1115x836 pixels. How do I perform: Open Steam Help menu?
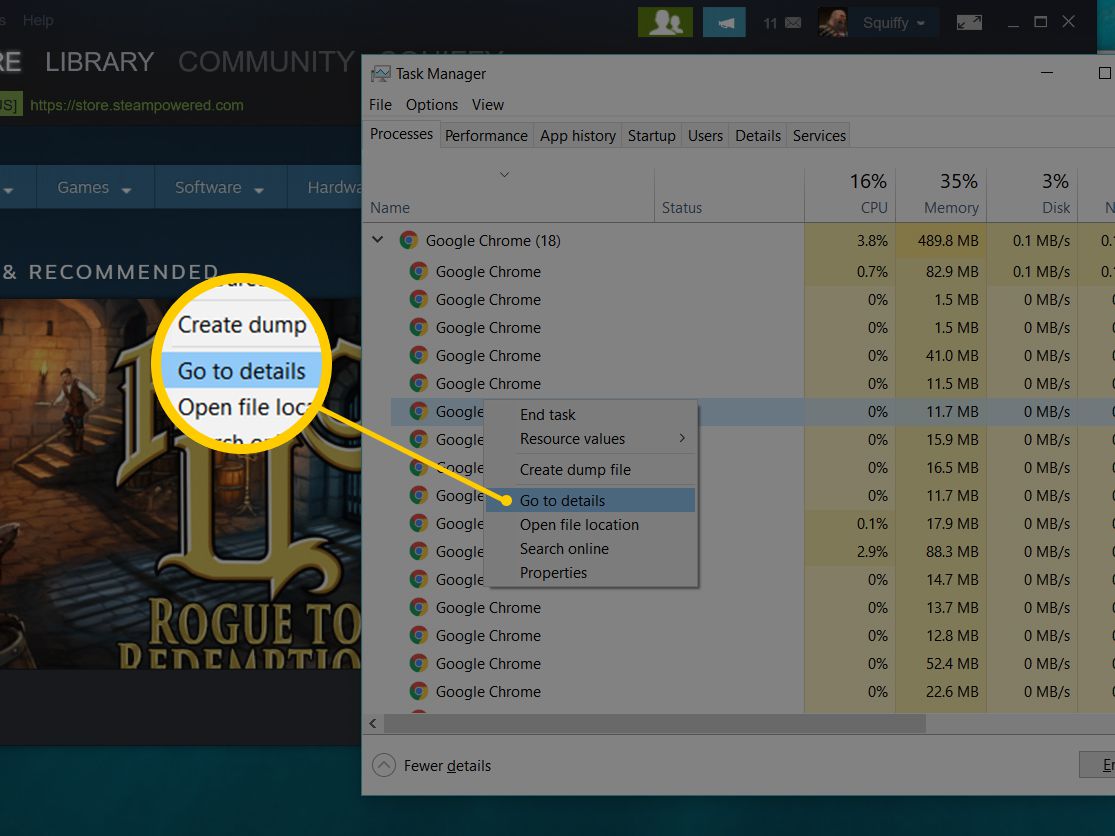point(38,21)
